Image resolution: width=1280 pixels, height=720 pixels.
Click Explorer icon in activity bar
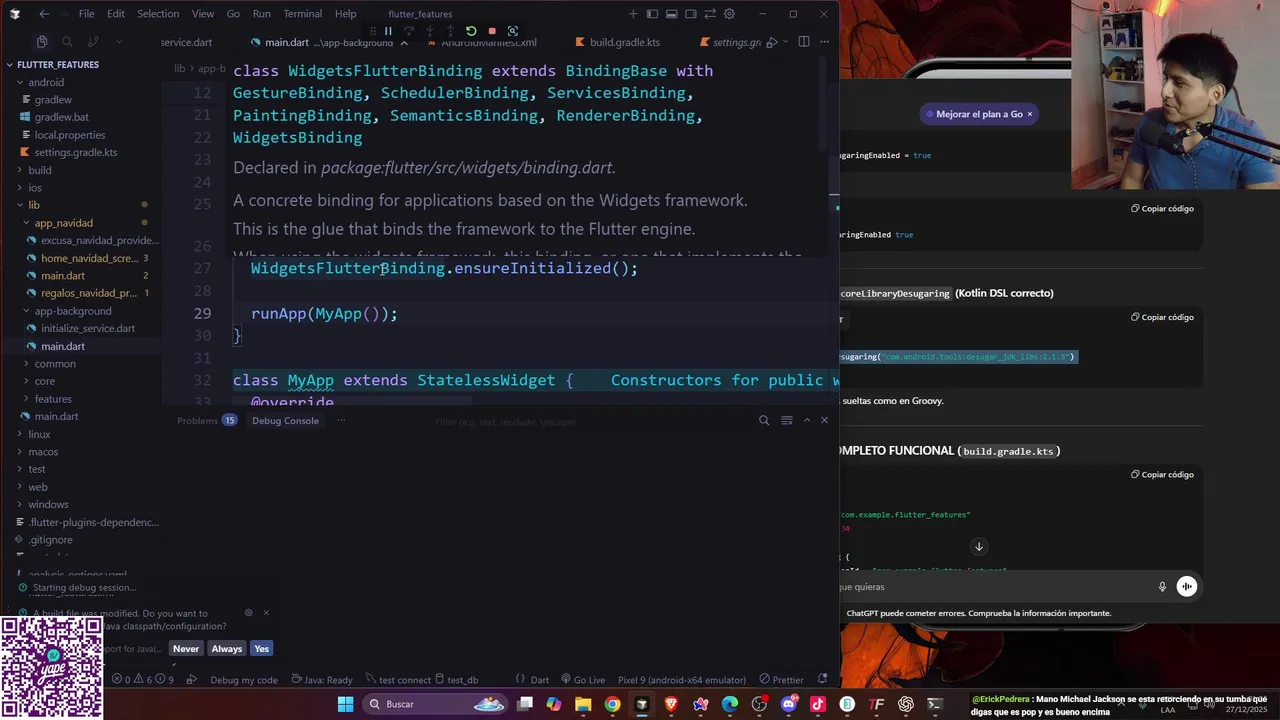pos(42,42)
